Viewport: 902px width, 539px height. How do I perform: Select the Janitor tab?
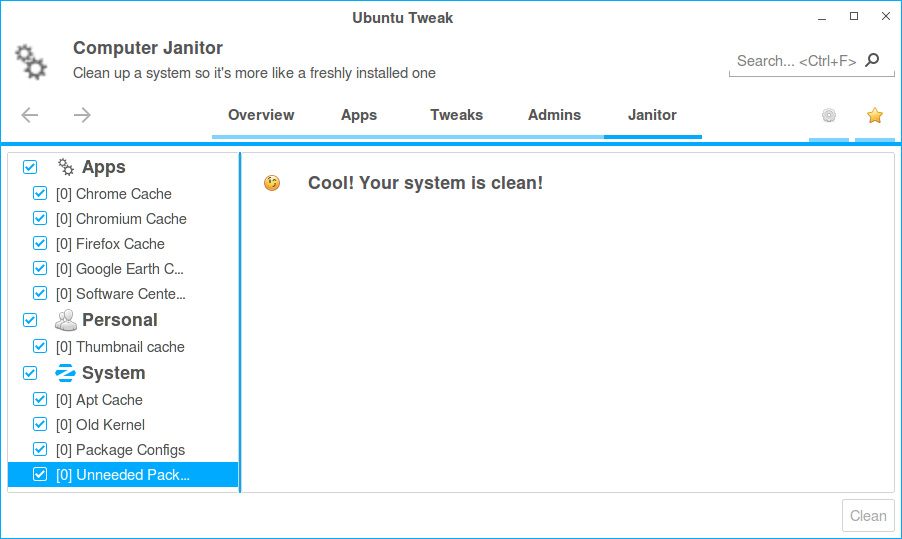pyautogui.click(x=652, y=115)
